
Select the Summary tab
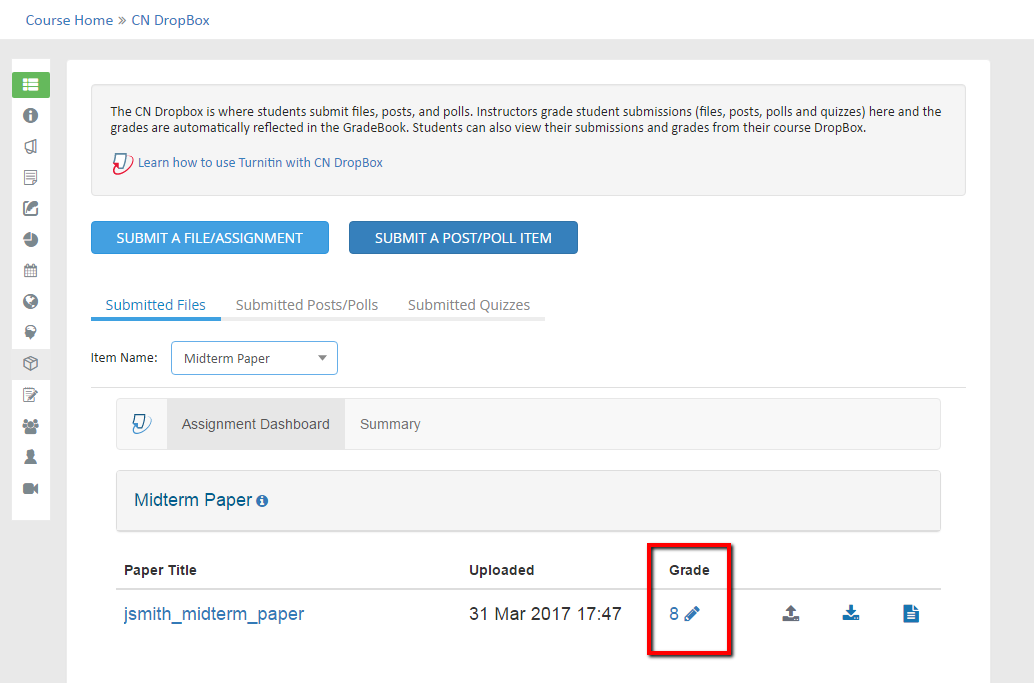(x=390, y=424)
